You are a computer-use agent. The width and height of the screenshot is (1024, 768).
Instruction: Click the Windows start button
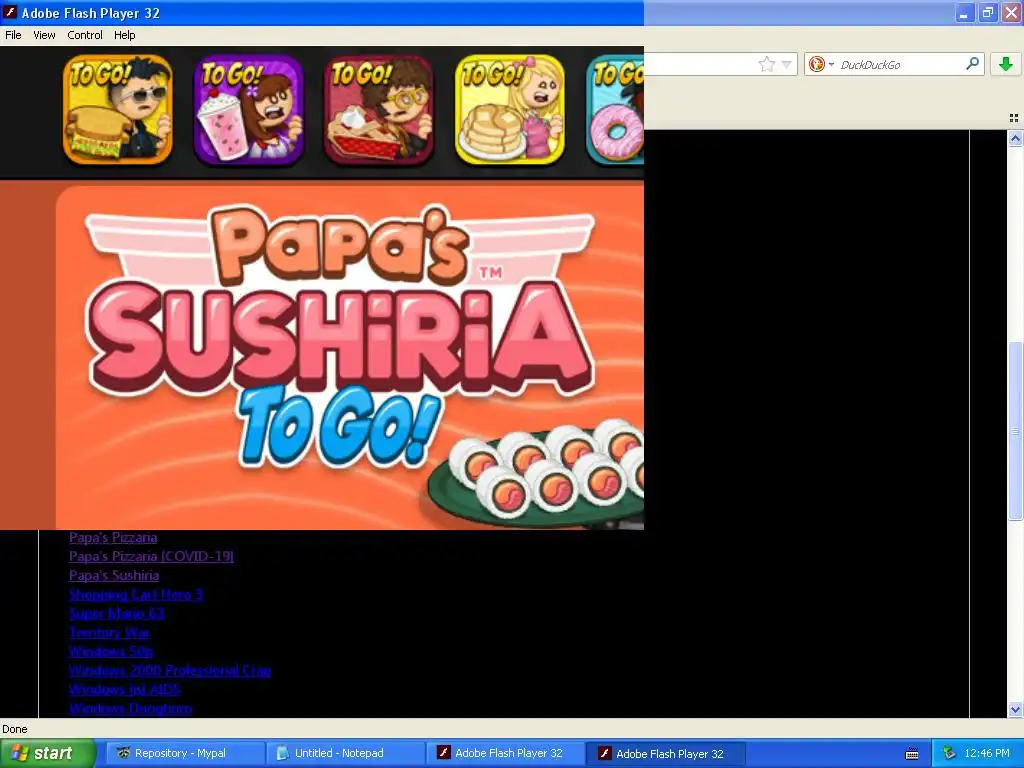click(47, 753)
